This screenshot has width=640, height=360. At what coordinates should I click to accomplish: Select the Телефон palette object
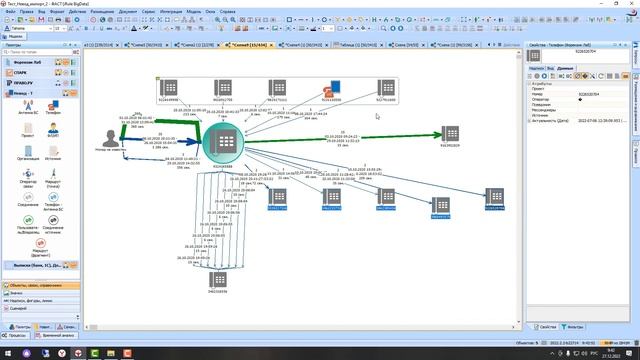click(53, 107)
